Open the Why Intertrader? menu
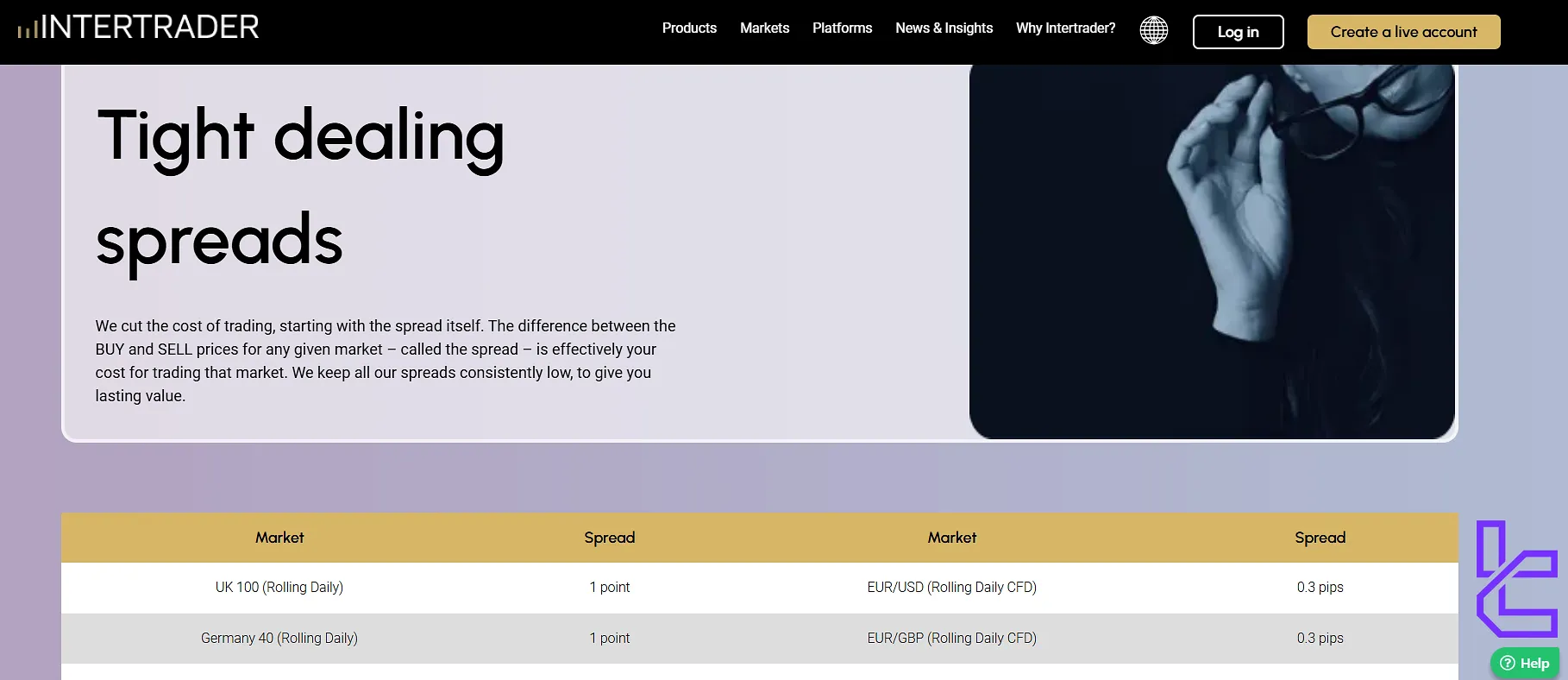1568x680 pixels. click(1065, 28)
